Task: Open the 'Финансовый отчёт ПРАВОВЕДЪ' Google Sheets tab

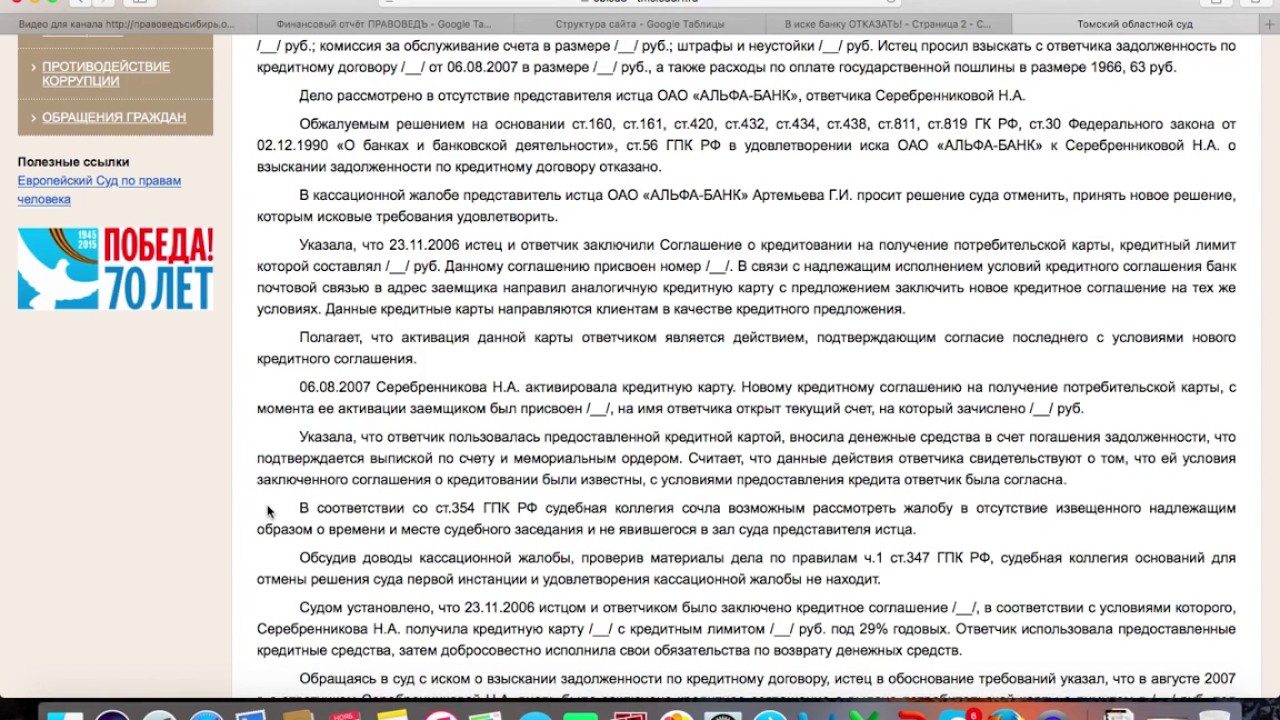Action: (384, 23)
